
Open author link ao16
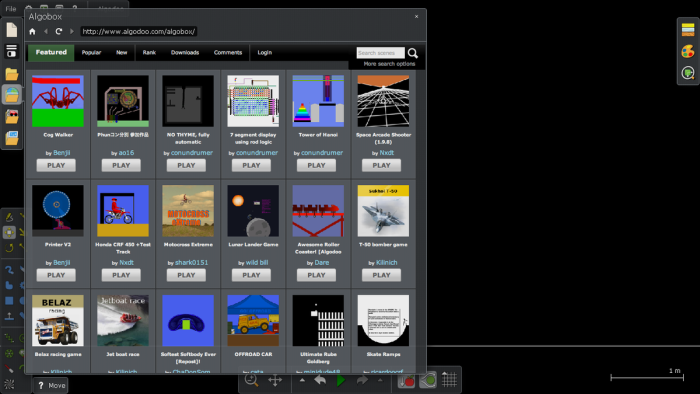coord(126,153)
